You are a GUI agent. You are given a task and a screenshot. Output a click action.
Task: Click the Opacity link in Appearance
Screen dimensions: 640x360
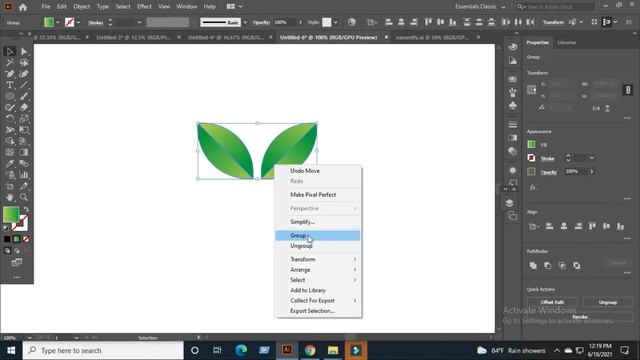pos(549,172)
